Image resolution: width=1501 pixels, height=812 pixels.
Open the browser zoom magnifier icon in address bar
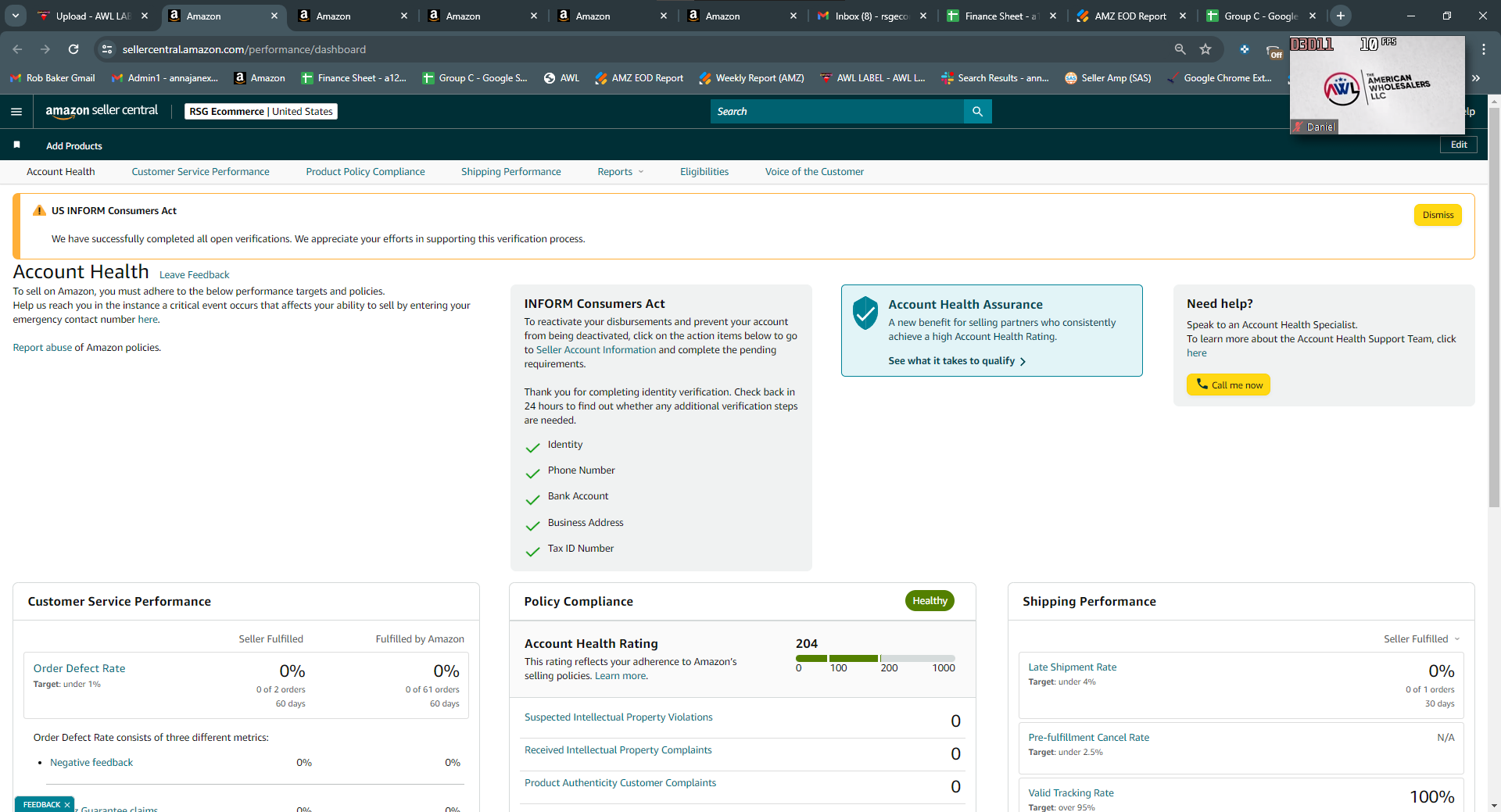(x=1180, y=49)
